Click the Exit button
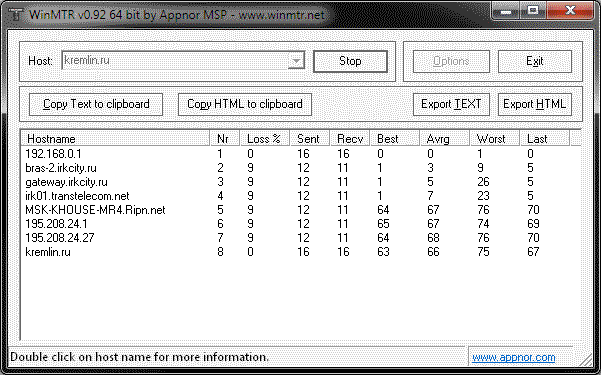This screenshot has height=375, width=601. [x=535, y=61]
